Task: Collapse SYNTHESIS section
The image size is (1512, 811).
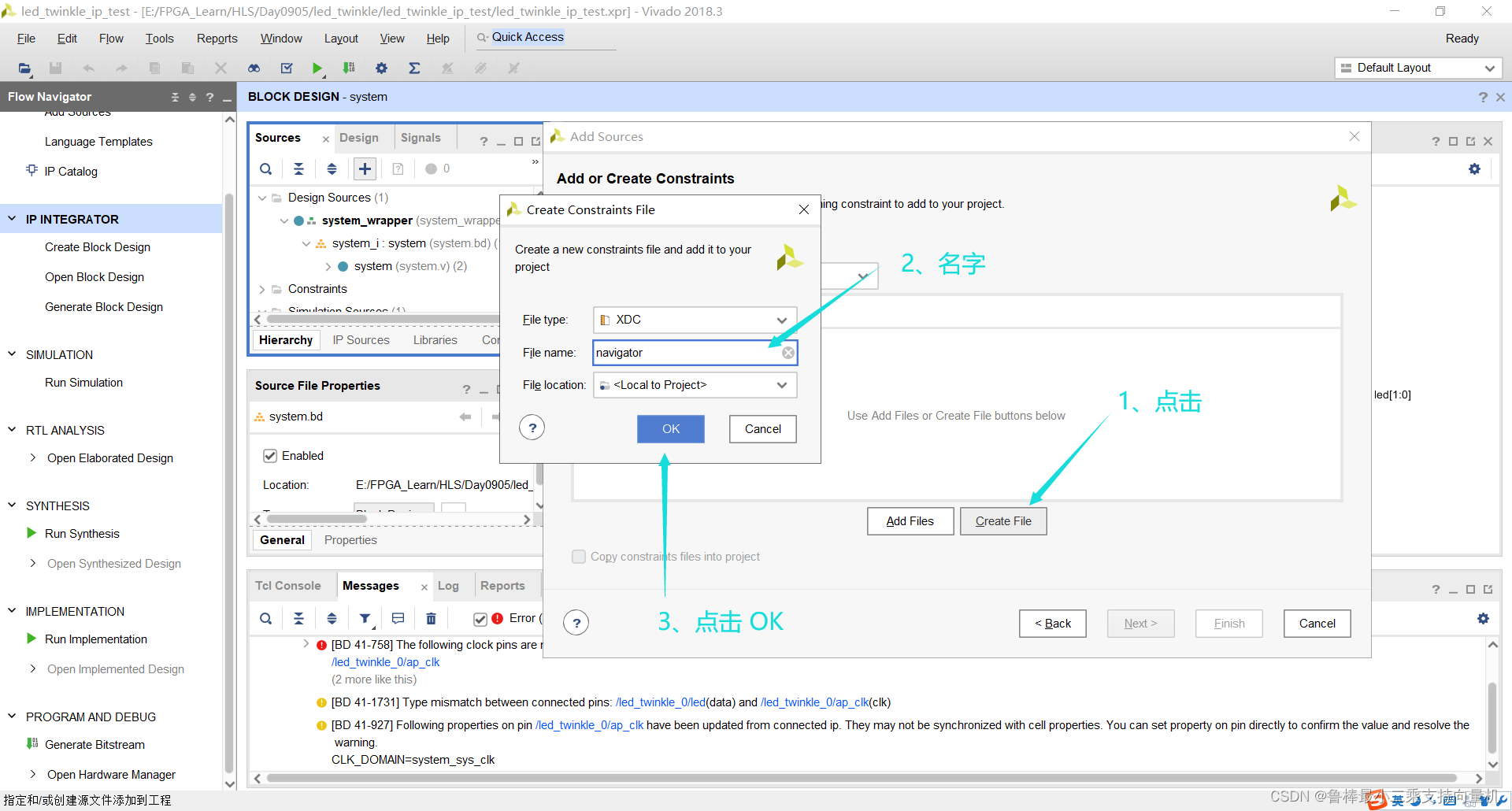Action: (12, 505)
